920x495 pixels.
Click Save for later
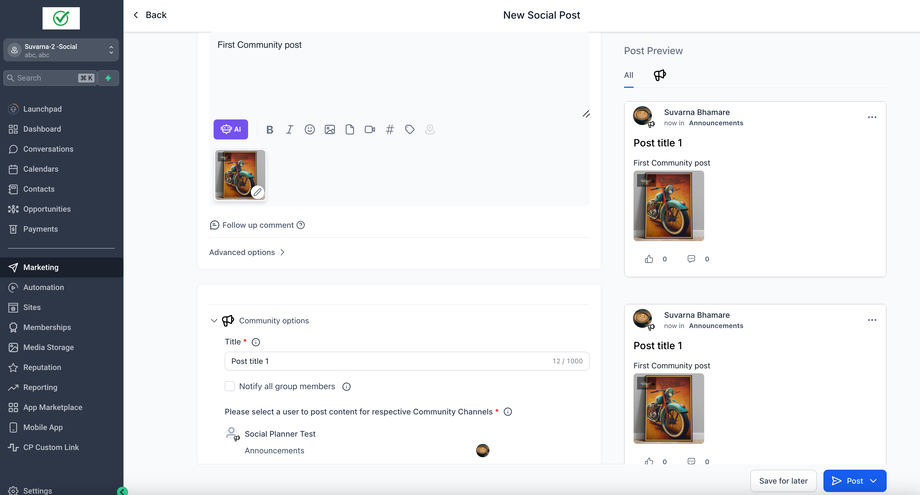pyautogui.click(x=783, y=481)
